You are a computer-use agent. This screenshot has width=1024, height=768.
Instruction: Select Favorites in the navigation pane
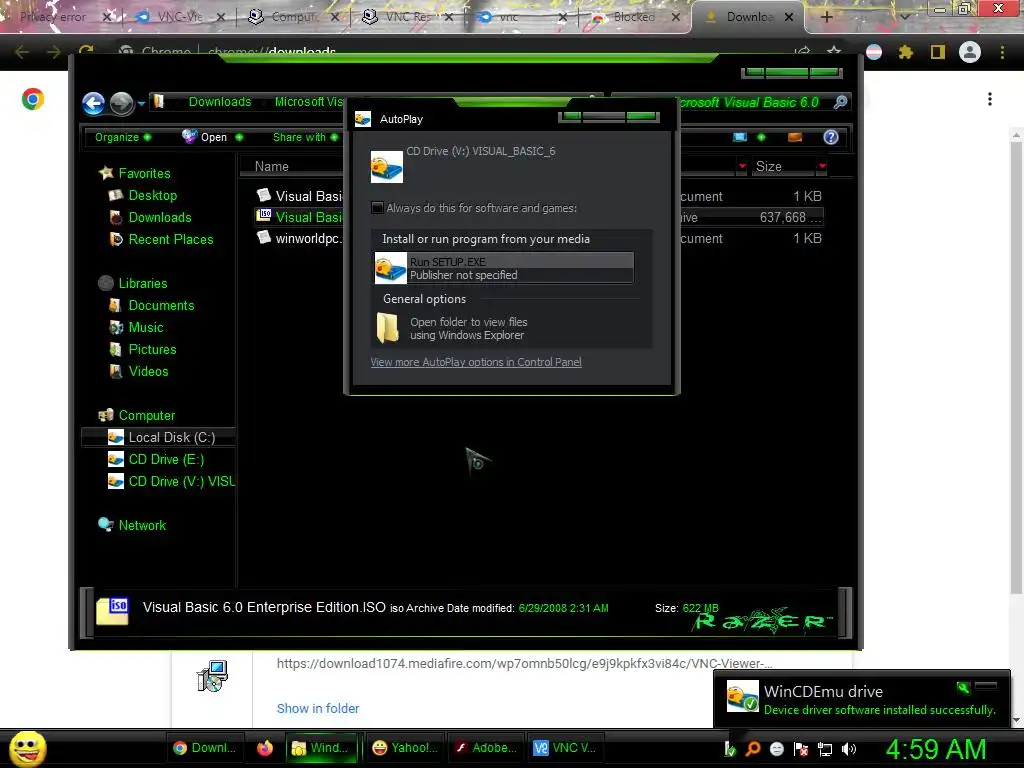click(x=144, y=173)
